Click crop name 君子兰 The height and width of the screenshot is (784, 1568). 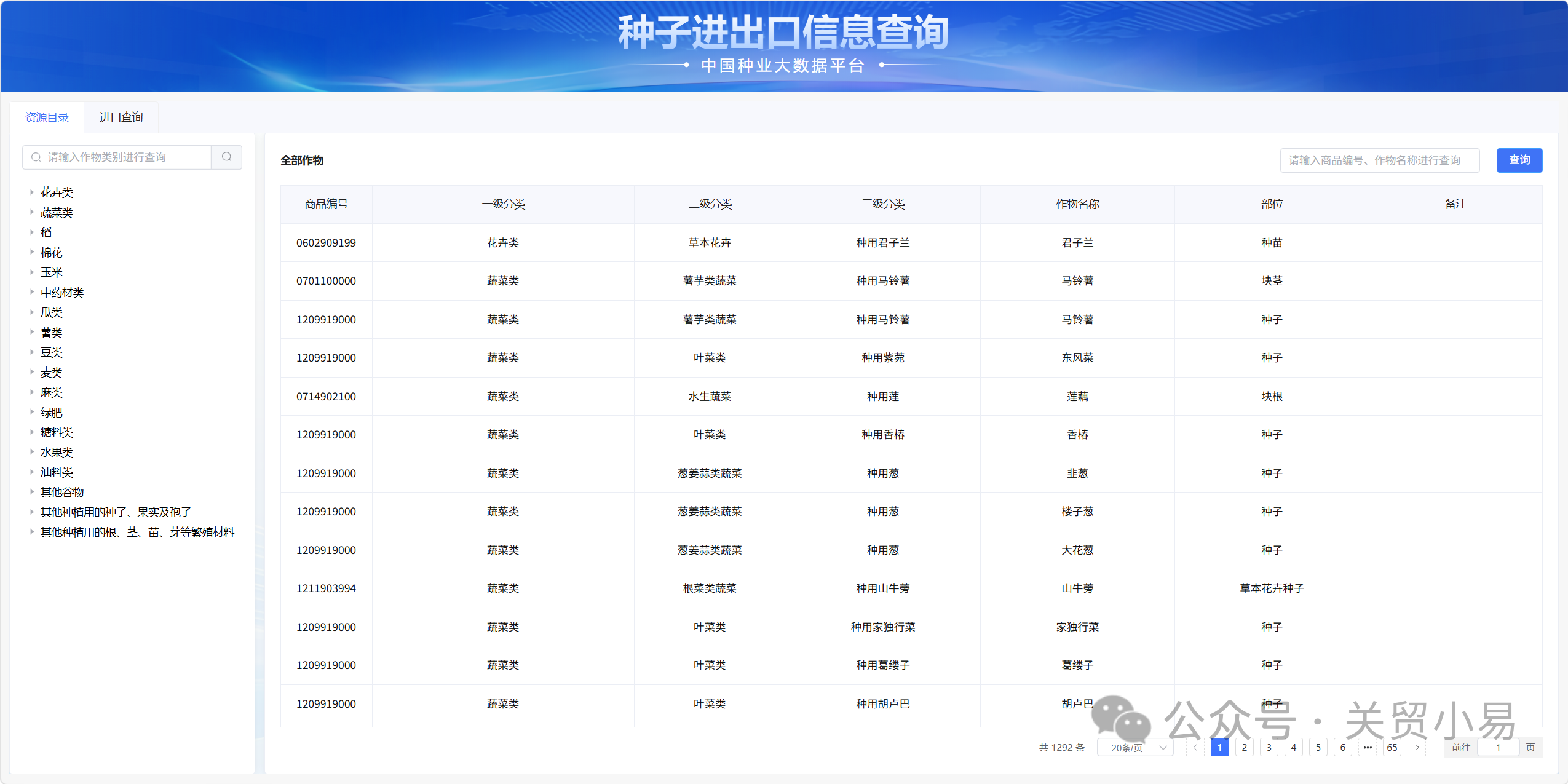[1077, 243]
